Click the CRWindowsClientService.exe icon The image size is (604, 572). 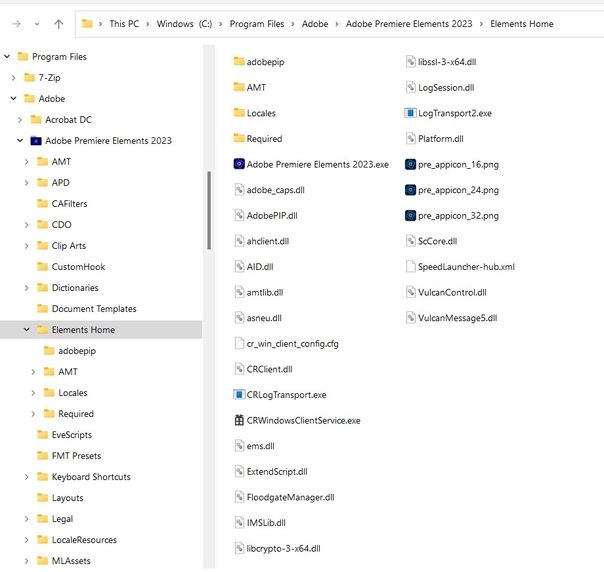[239, 420]
